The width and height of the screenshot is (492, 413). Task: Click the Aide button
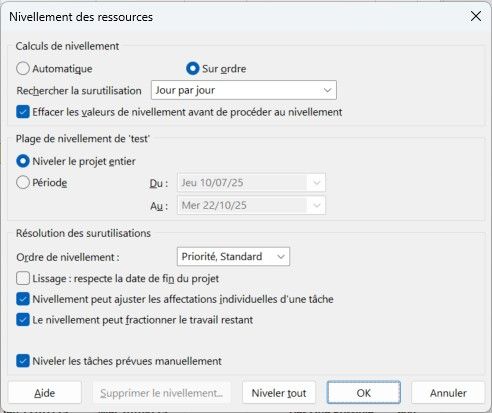[45, 393]
